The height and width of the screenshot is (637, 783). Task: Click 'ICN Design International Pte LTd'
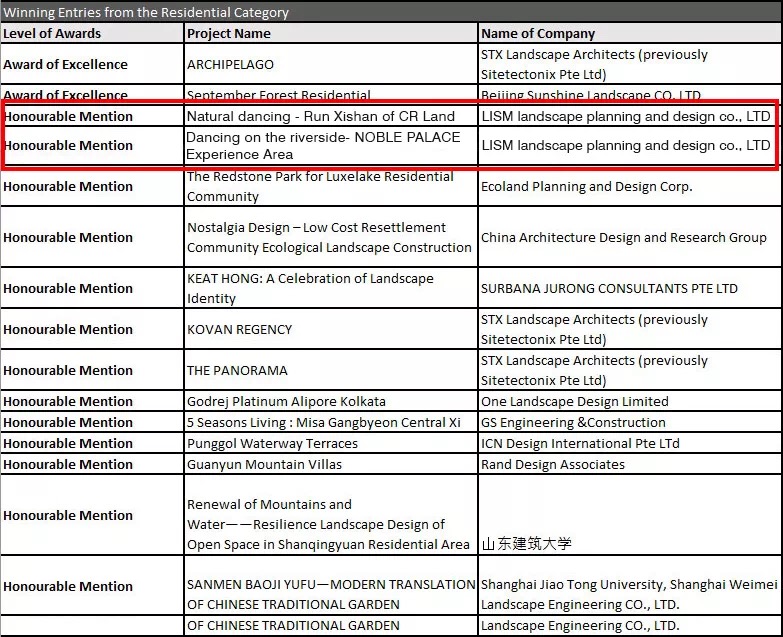click(580, 443)
